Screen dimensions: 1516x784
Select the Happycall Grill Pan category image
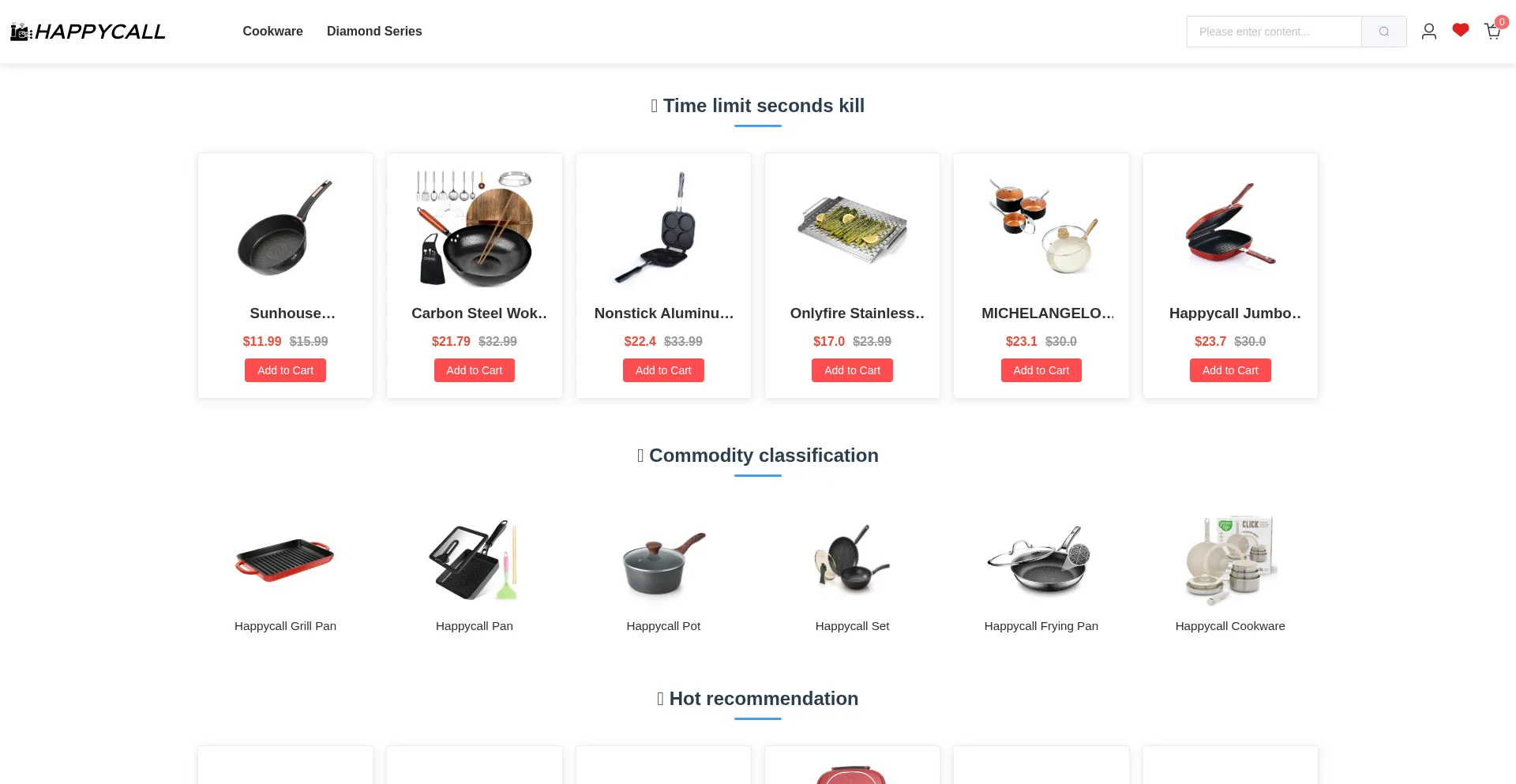click(285, 560)
